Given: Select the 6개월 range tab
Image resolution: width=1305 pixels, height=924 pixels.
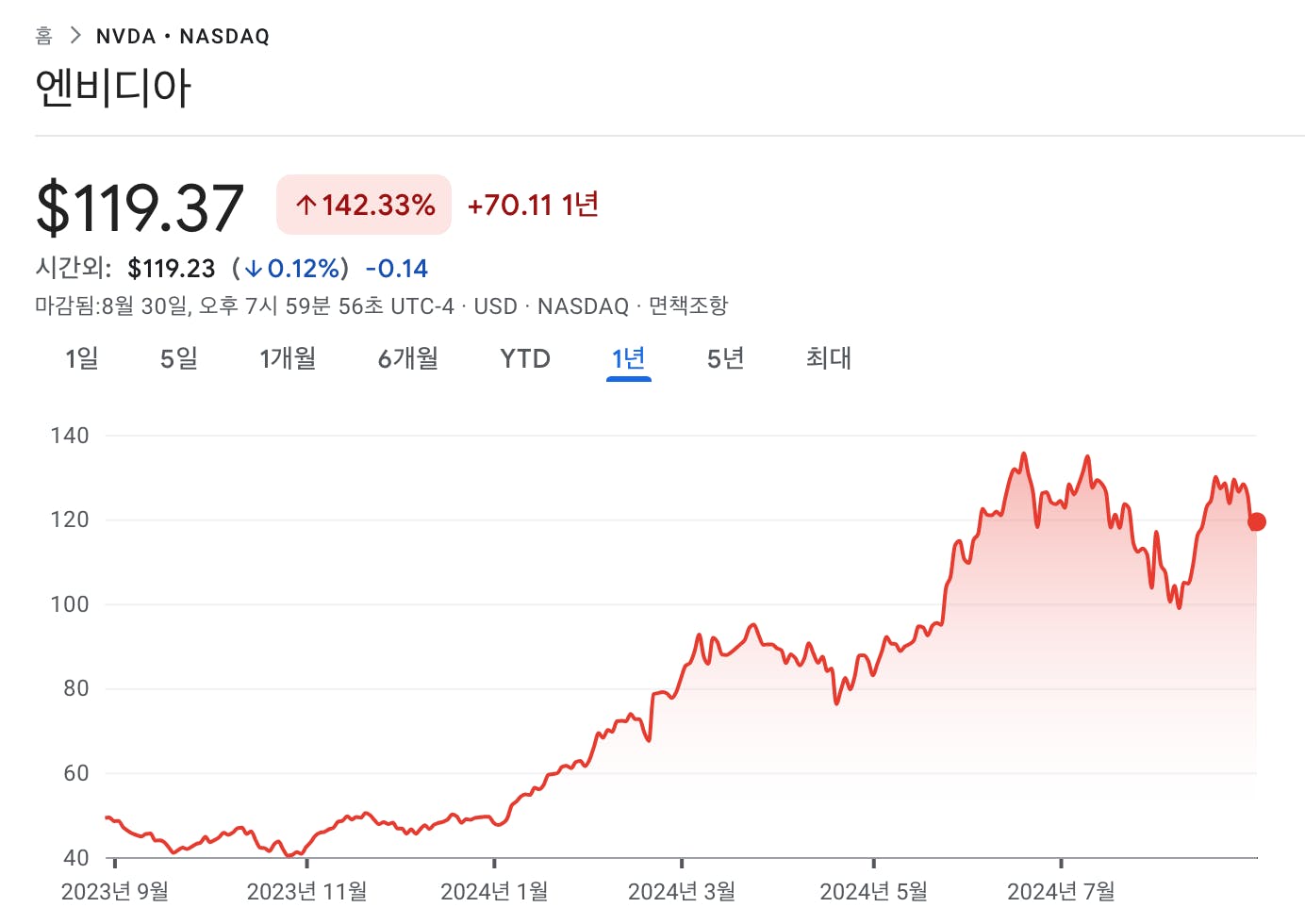Looking at the screenshot, I should (x=408, y=358).
